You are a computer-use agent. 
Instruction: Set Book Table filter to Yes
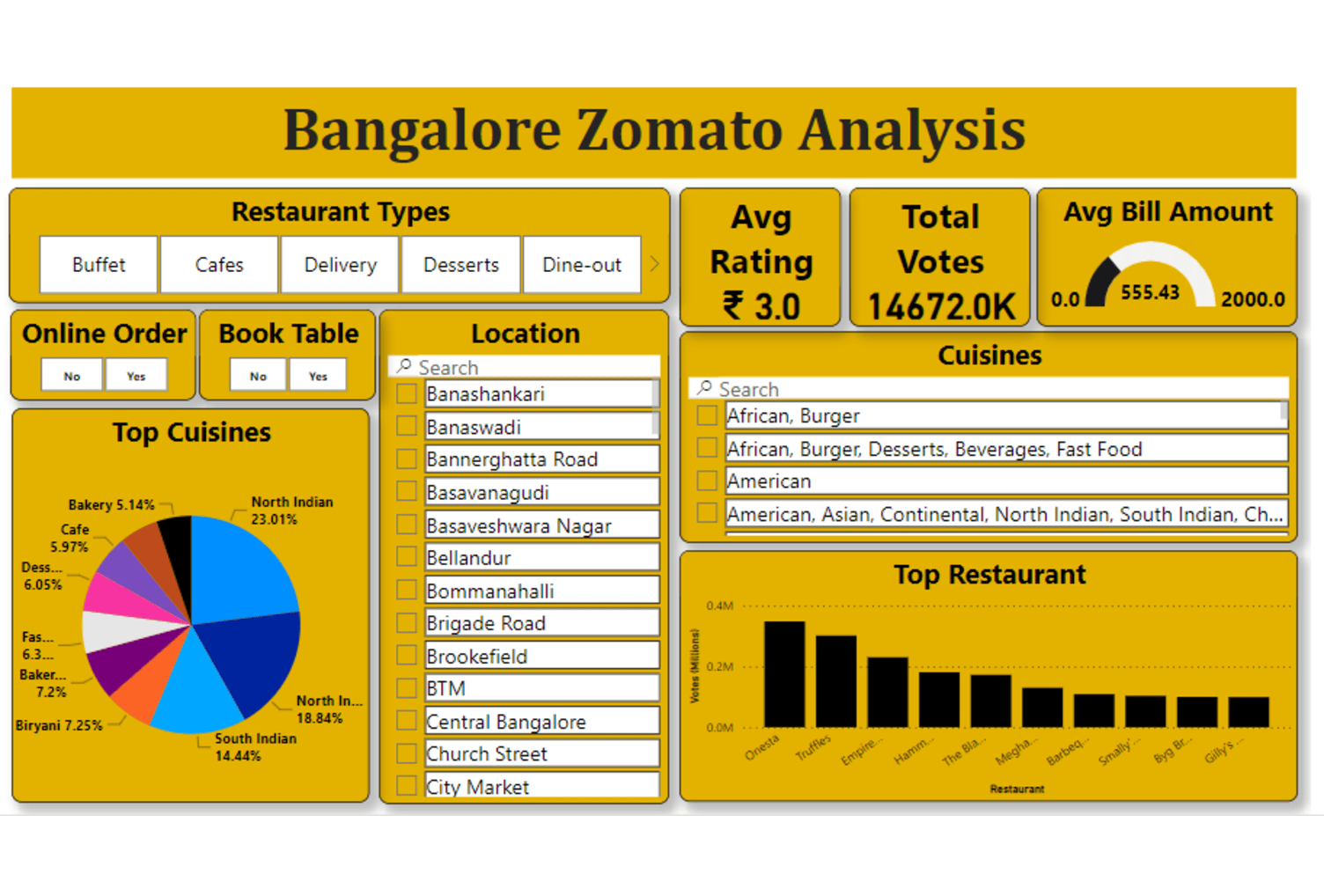pyautogui.click(x=318, y=376)
